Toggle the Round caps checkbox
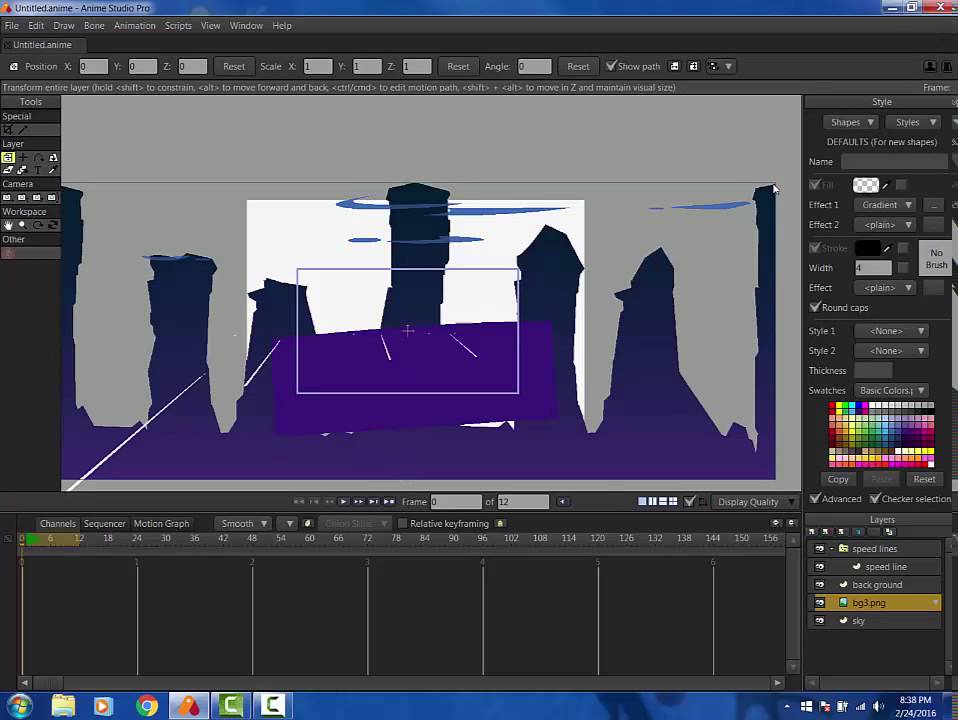 (x=814, y=307)
